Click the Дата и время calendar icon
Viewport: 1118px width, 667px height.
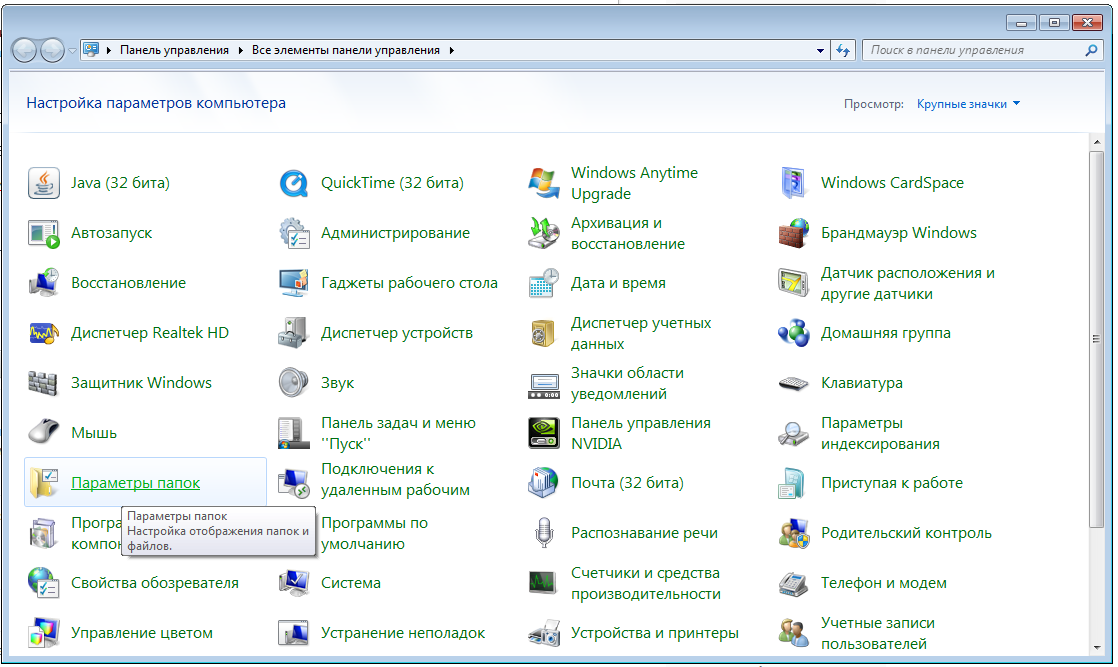click(544, 283)
